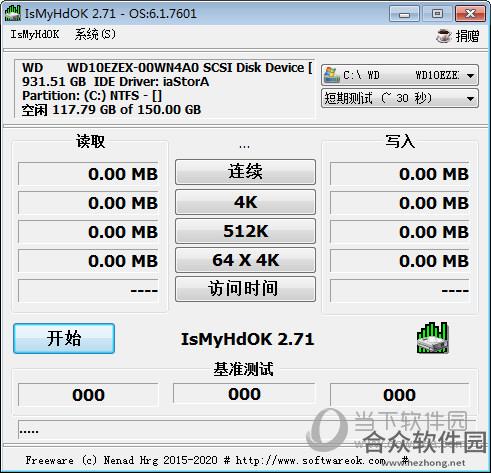Viewport: 491px width, 473px height.
Task: Click the left 000 benchmark score field
Action: pyautogui.click(x=88, y=395)
